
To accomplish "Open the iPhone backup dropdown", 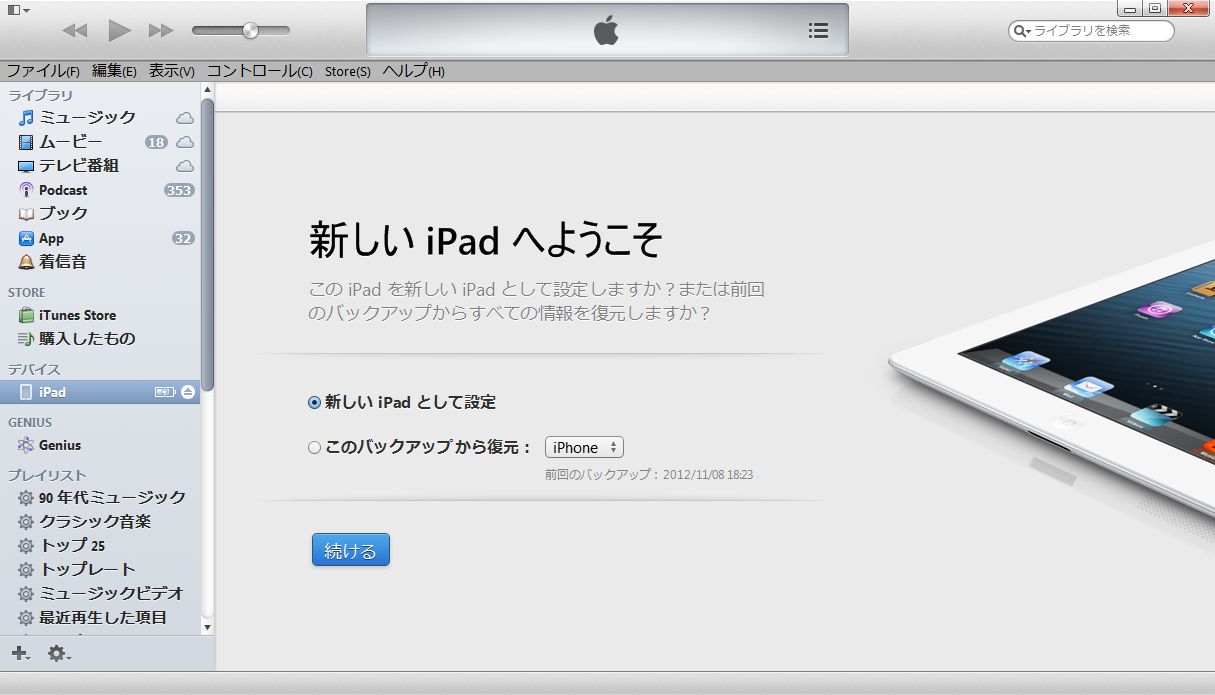I will pos(584,448).
